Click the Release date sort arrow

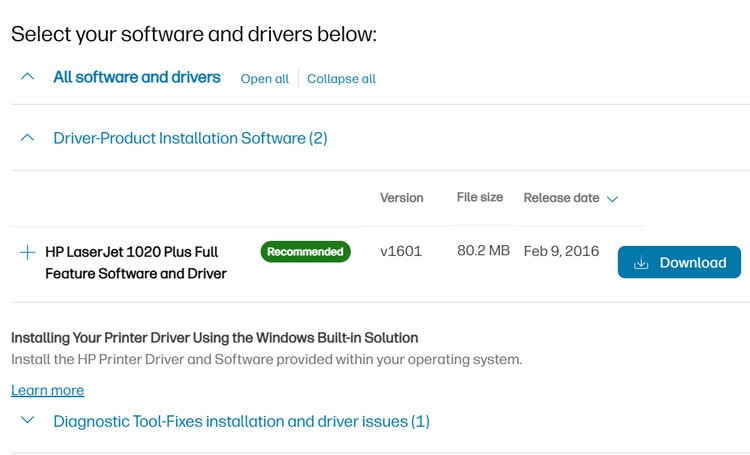click(x=612, y=199)
